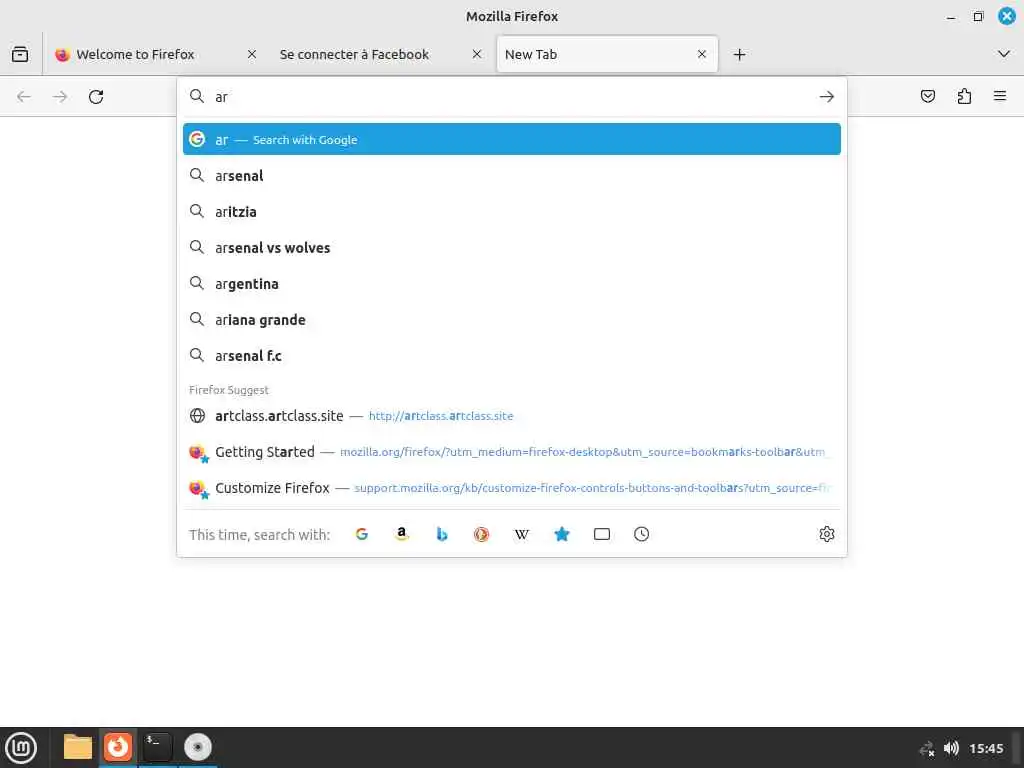This screenshot has width=1024, height=768.
Task: Close the Welcome to Firefox tab
Action: tap(251, 54)
